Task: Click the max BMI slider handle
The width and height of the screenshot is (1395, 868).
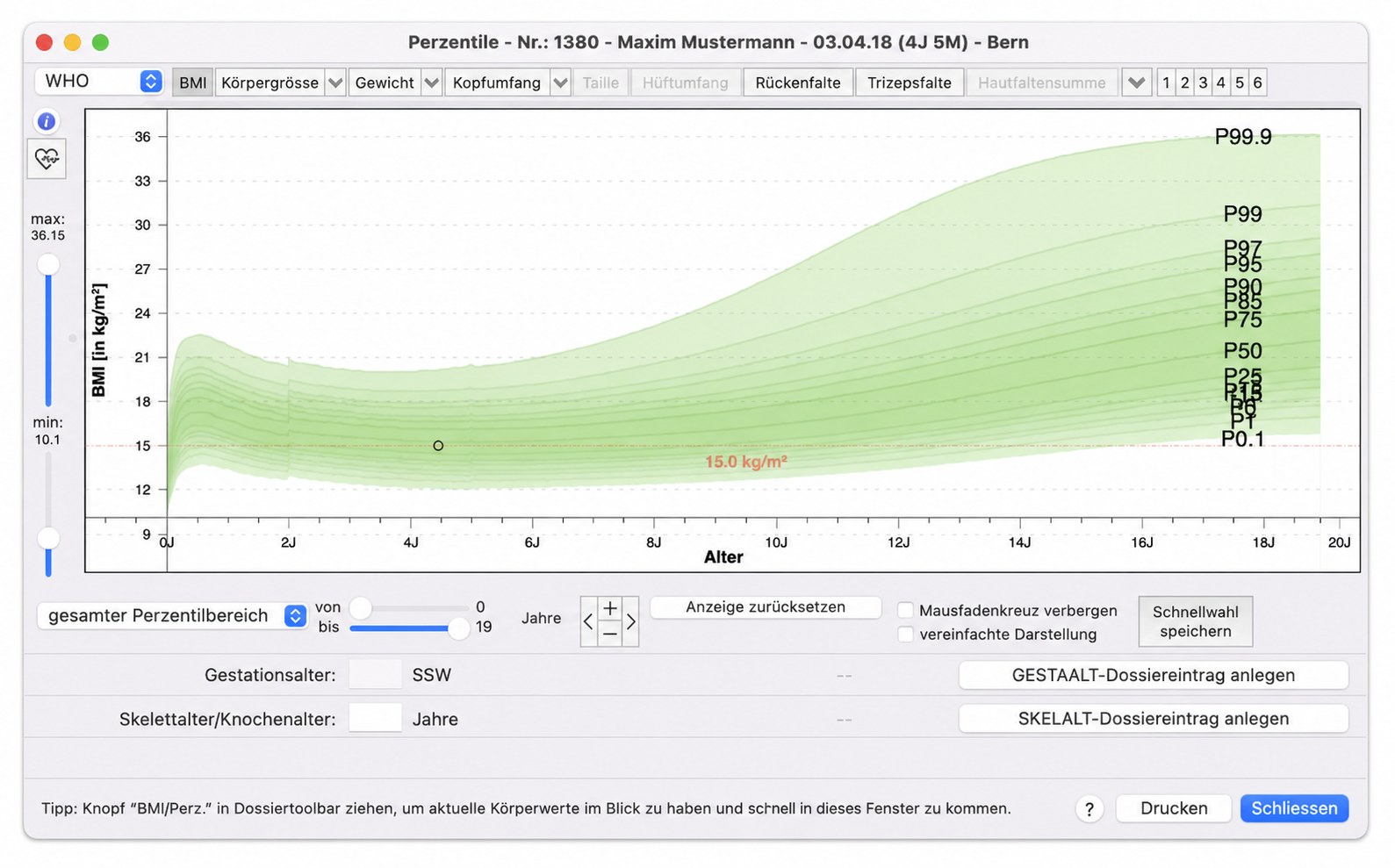Action: [x=48, y=264]
